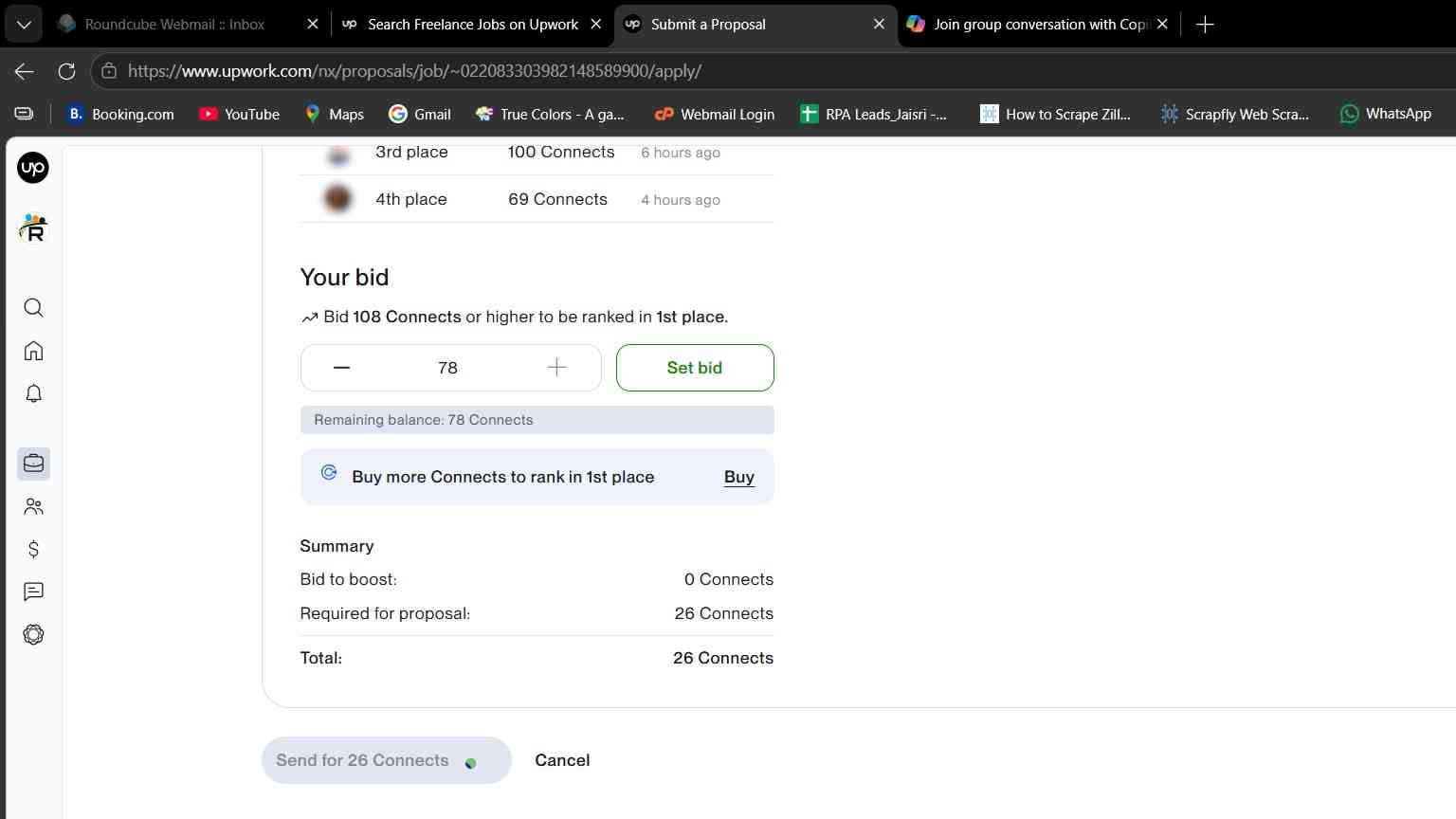
Task: Click the Cancel button
Action: click(562, 760)
